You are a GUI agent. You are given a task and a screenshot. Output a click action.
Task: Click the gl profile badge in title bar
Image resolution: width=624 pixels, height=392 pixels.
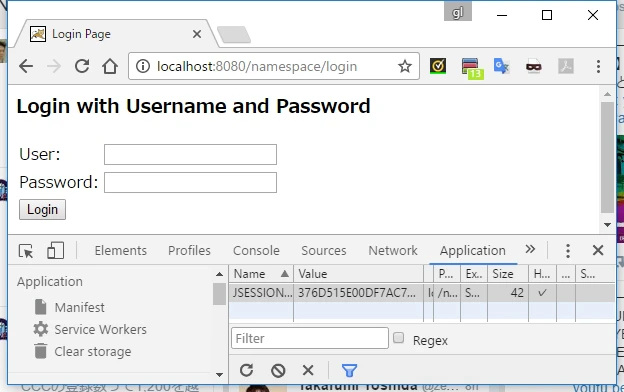[x=458, y=12]
